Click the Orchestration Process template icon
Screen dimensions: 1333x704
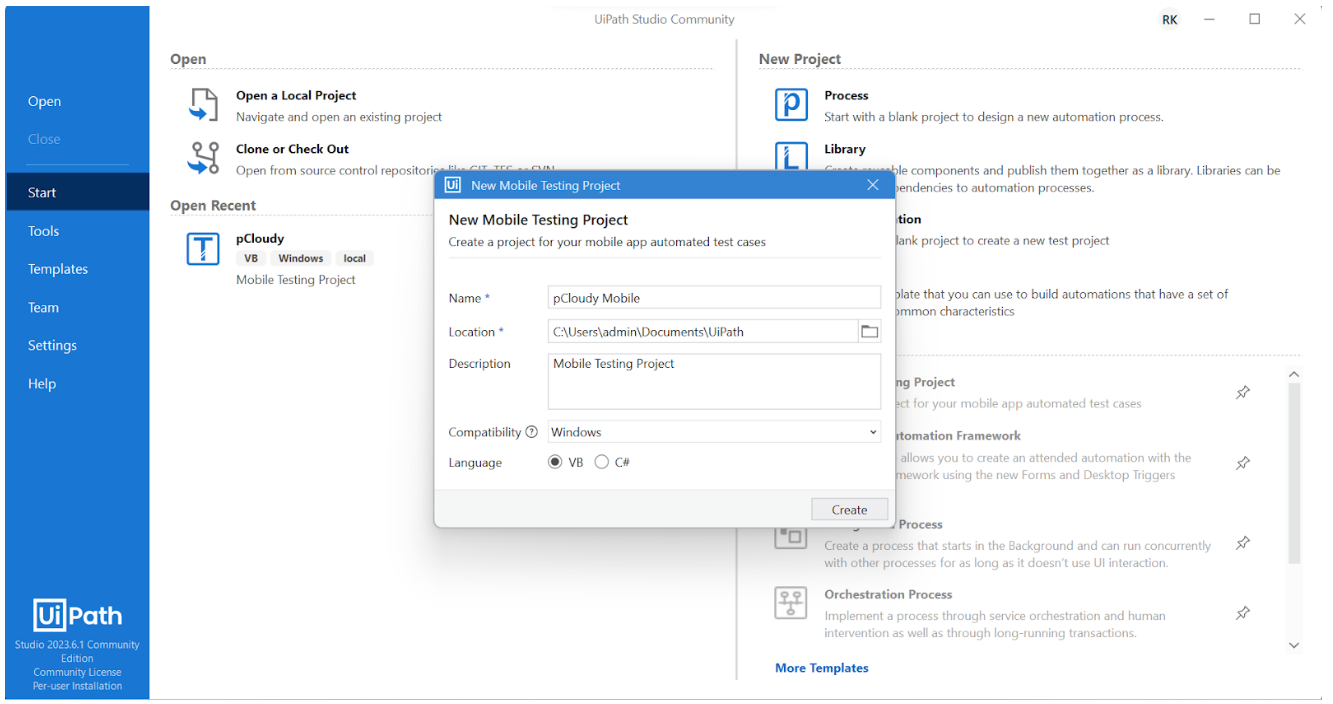pos(791,603)
